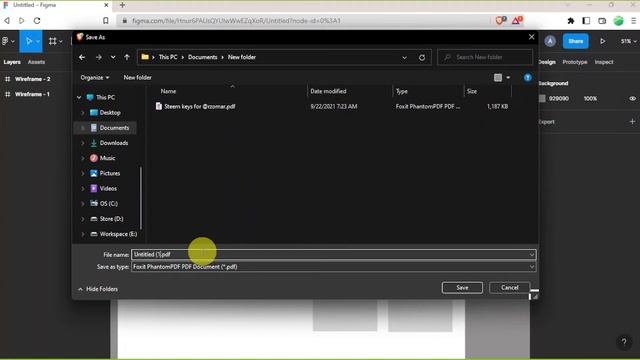
Task: Open the Design tab in Figma
Action: 547,62
